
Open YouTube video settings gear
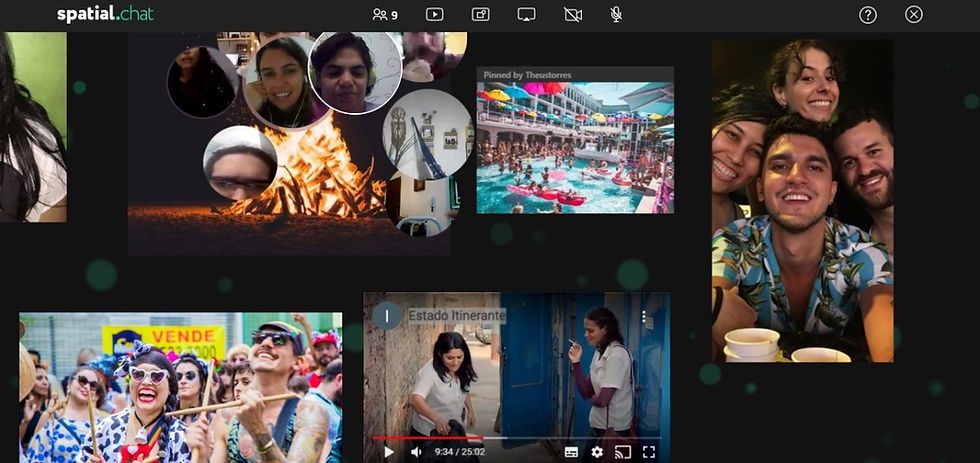pyautogui.click(x=597, y=452)
